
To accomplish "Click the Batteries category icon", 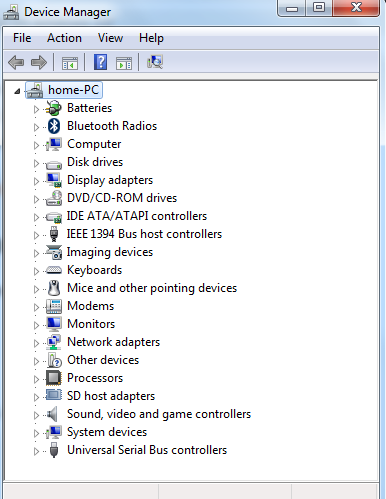I will tap(54, 108).
